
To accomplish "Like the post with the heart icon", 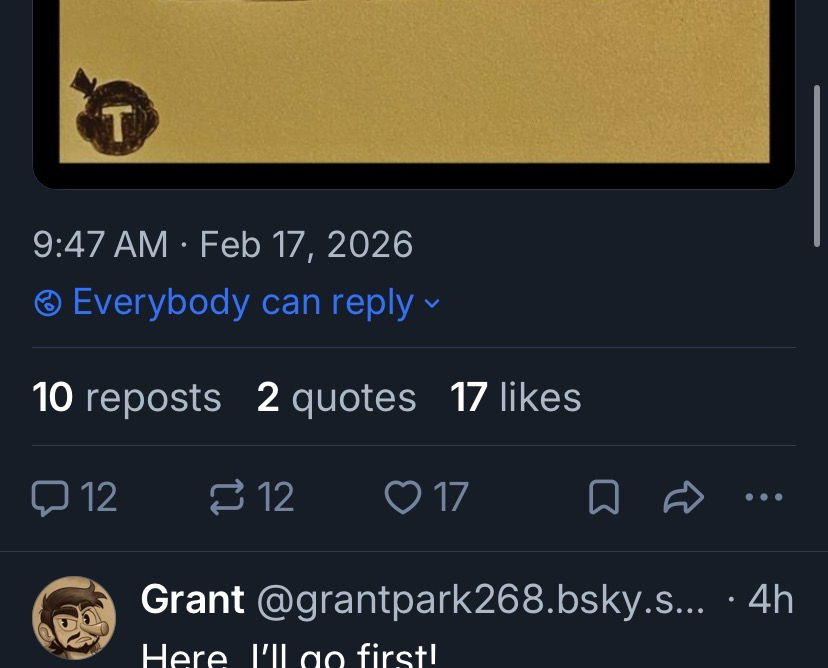I will (x=403, y=497).
